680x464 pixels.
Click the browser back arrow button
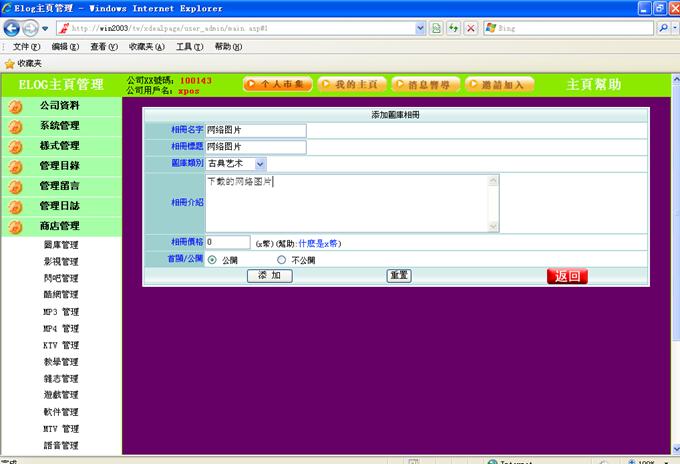tap(12, 28)
